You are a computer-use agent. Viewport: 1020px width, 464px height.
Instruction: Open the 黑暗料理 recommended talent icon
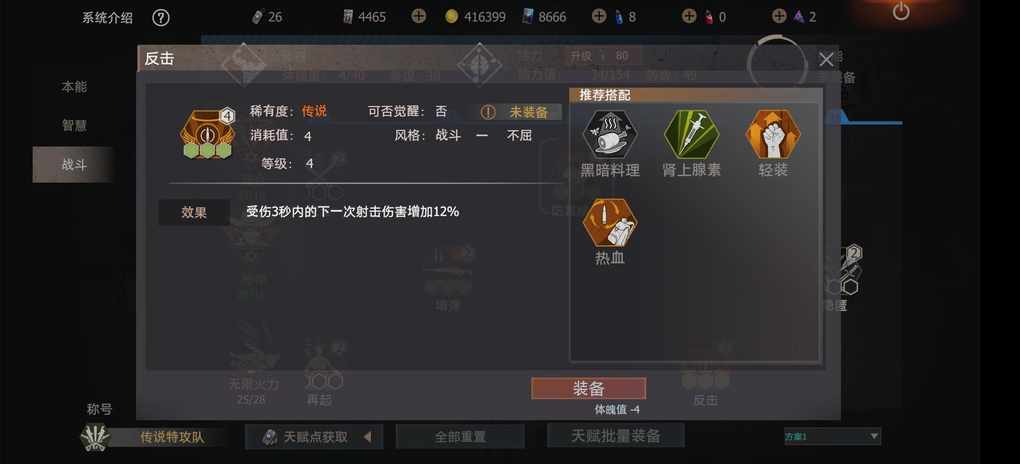(x=610, y=135)
